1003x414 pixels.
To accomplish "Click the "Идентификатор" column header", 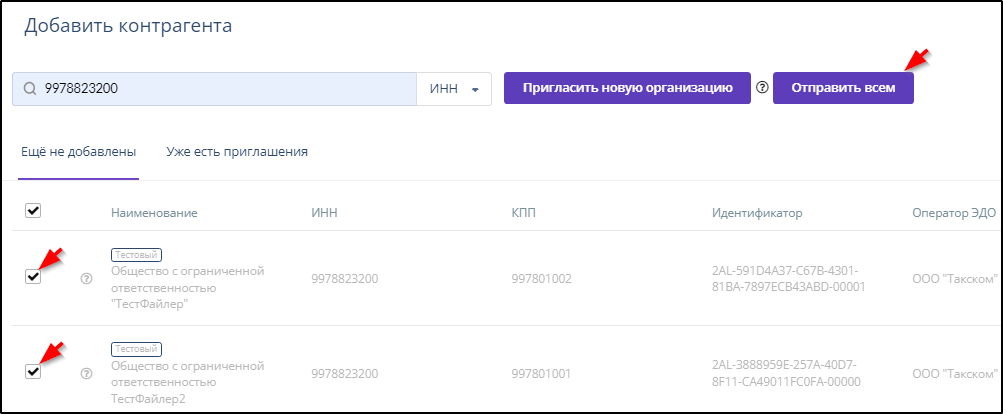I will click(757, 213).
